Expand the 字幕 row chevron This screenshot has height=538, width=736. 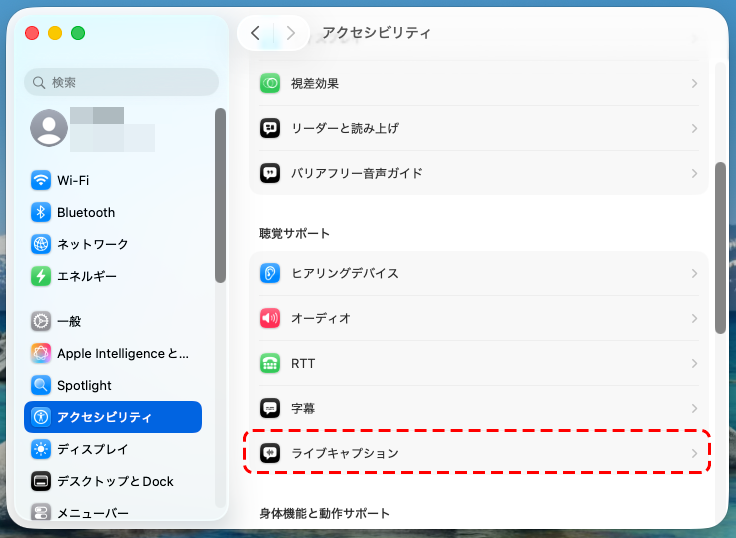pyautogui.click(x=694, y=408)
